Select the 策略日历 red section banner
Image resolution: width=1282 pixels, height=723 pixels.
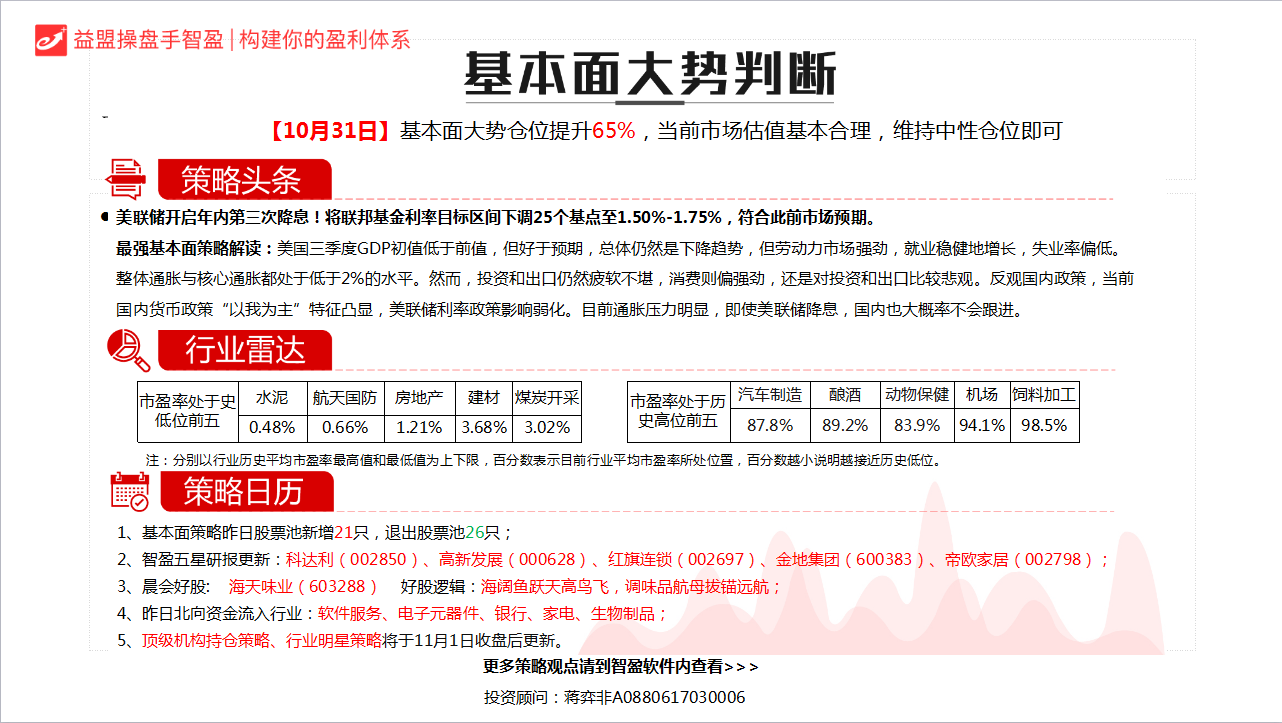(245, 491)
